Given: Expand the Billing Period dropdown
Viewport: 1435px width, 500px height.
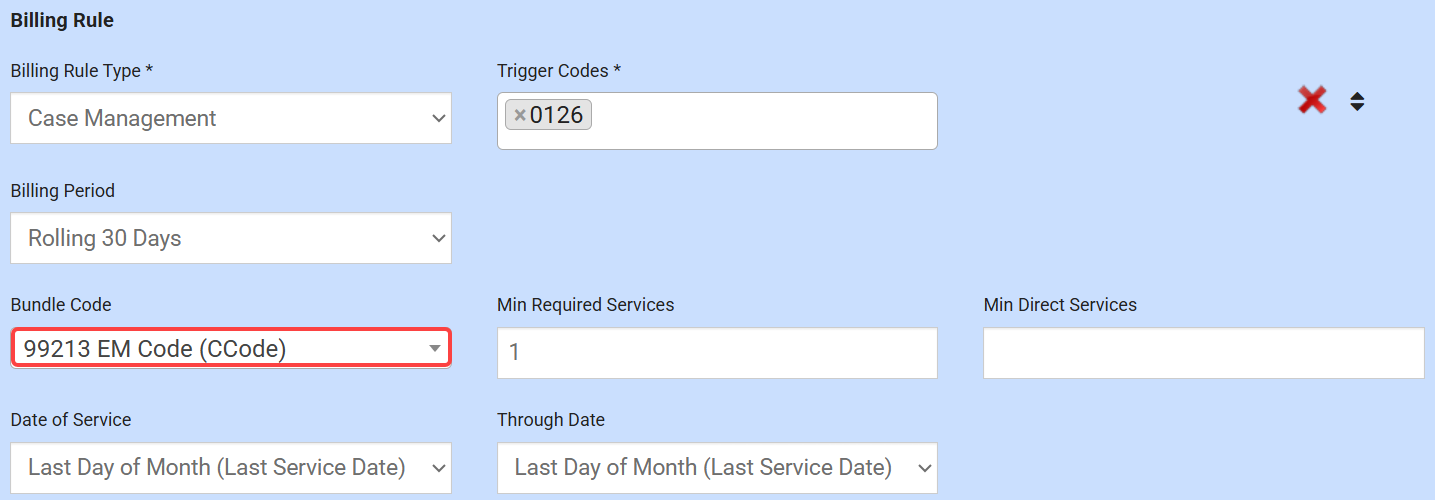Looking at the screenshot, I should (x=231, y=238).
